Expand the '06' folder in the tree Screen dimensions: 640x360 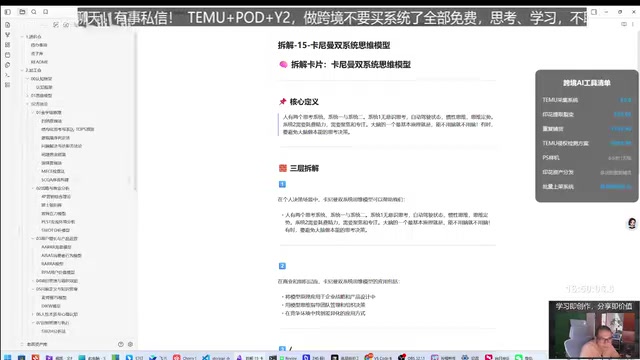click(x=33, y=314)
